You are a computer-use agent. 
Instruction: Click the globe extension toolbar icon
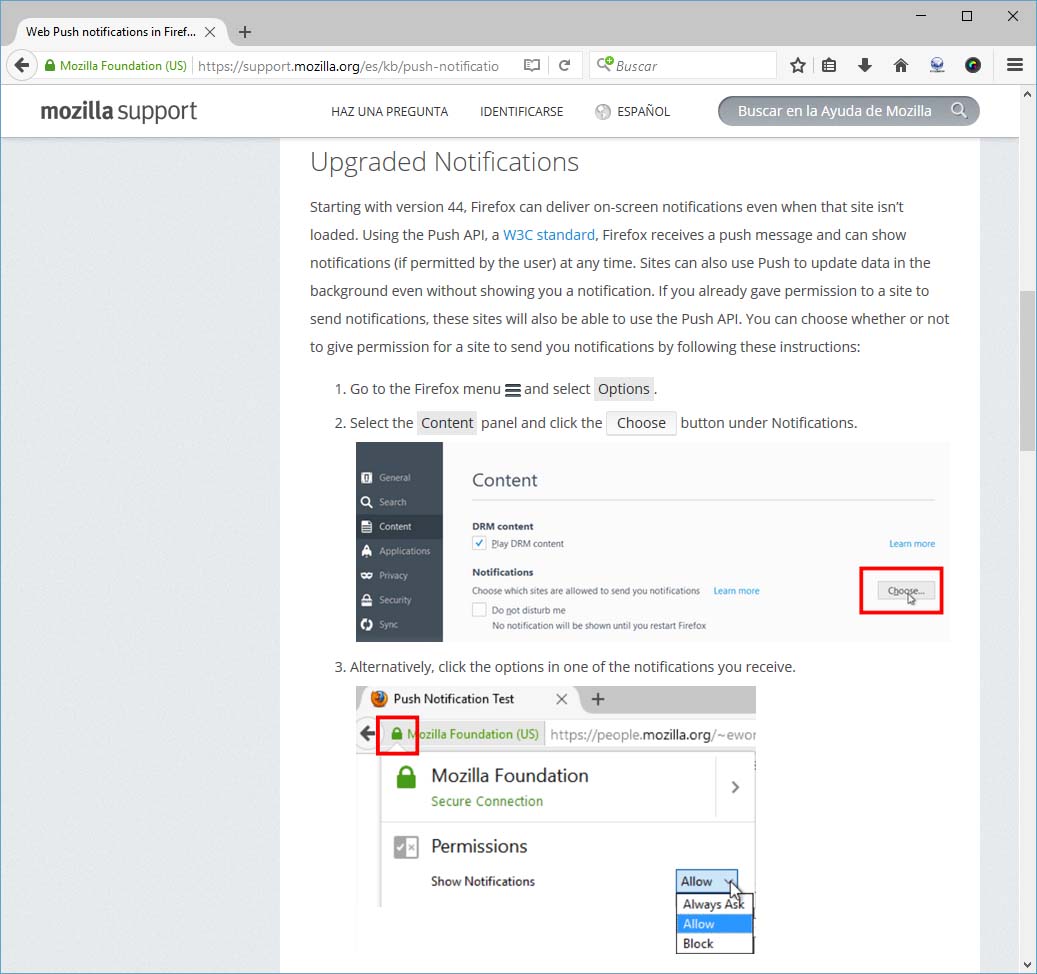(x=937, y=65)
